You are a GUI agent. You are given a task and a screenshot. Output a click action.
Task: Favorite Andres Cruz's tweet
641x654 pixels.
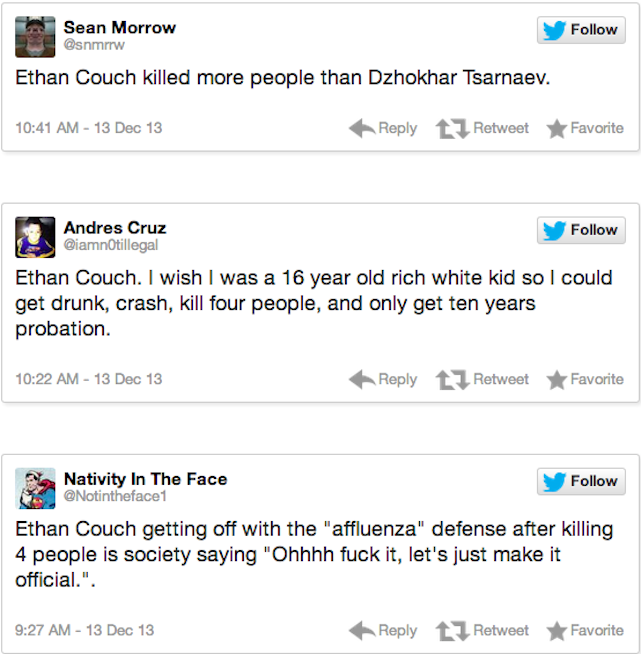pos(585,379)
